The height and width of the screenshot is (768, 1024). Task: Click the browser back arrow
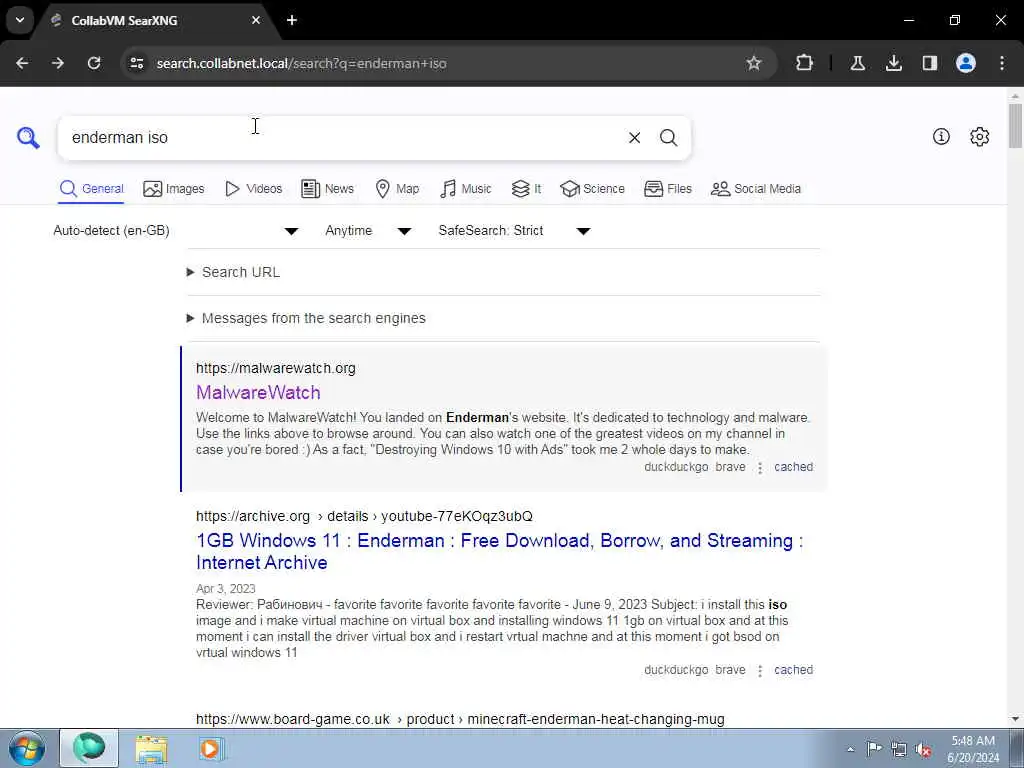coord(22,63)
